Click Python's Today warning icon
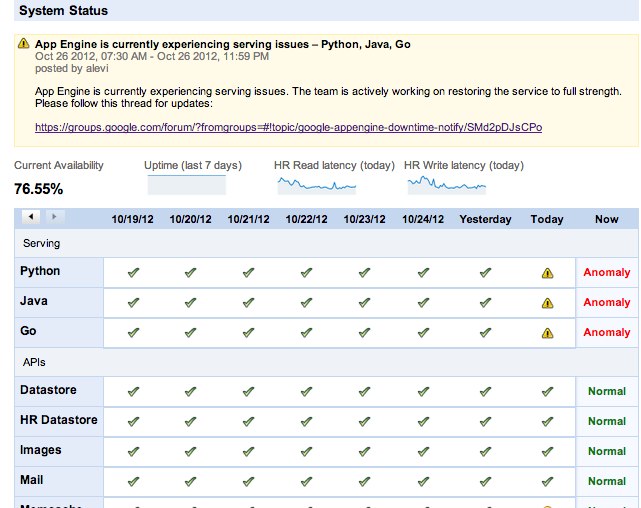The width and height of the screenshot is (641, 508). 547,272
